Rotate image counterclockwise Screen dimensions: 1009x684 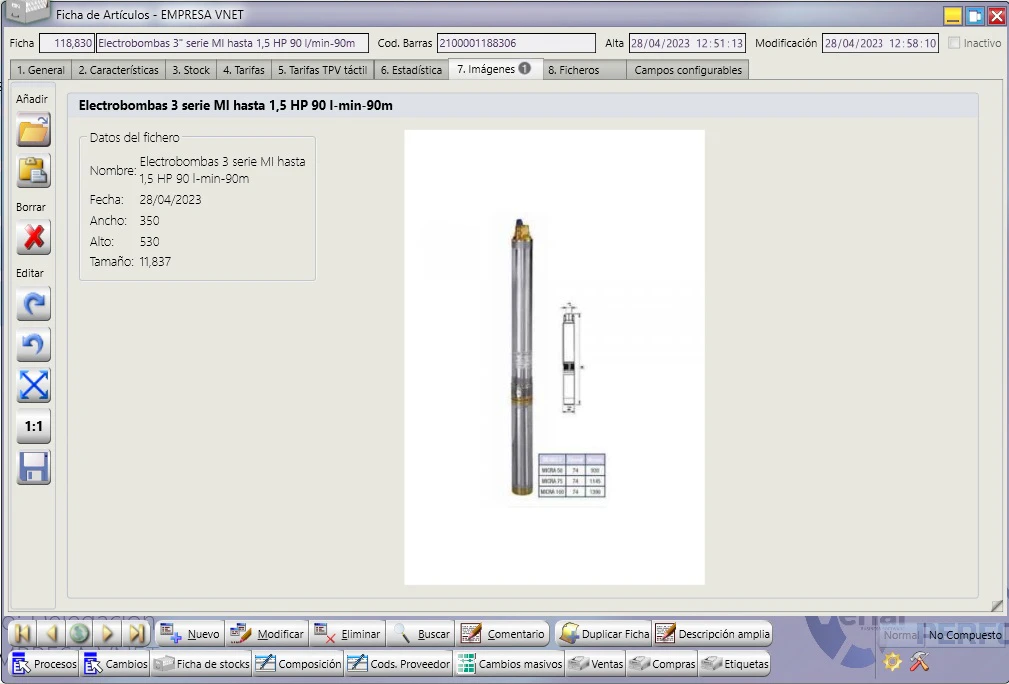coord(33,344)
